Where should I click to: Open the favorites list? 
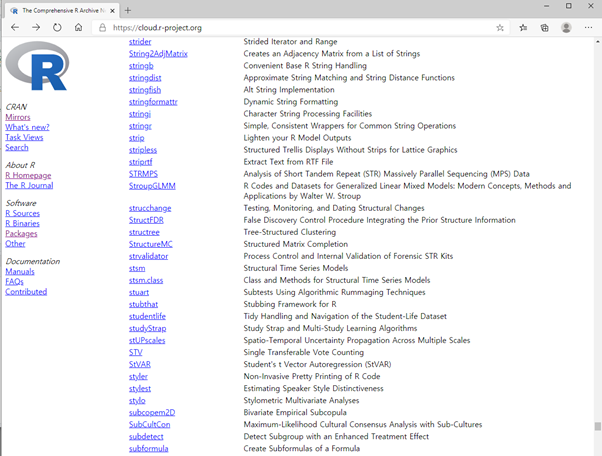523,28
